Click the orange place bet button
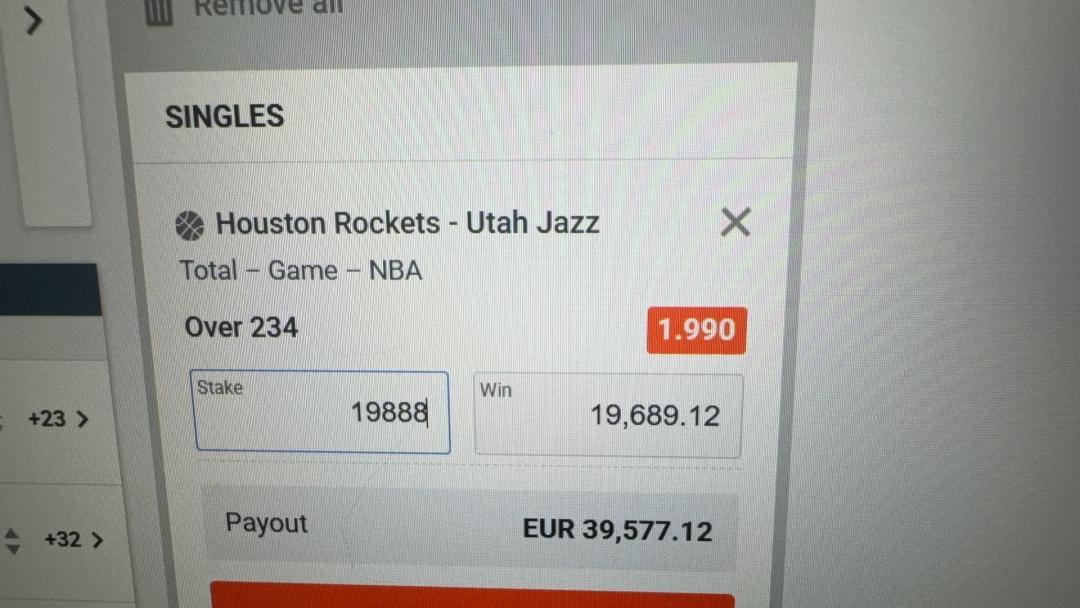The height and width of the screenshot is (608, 1080). click(472, 594)
